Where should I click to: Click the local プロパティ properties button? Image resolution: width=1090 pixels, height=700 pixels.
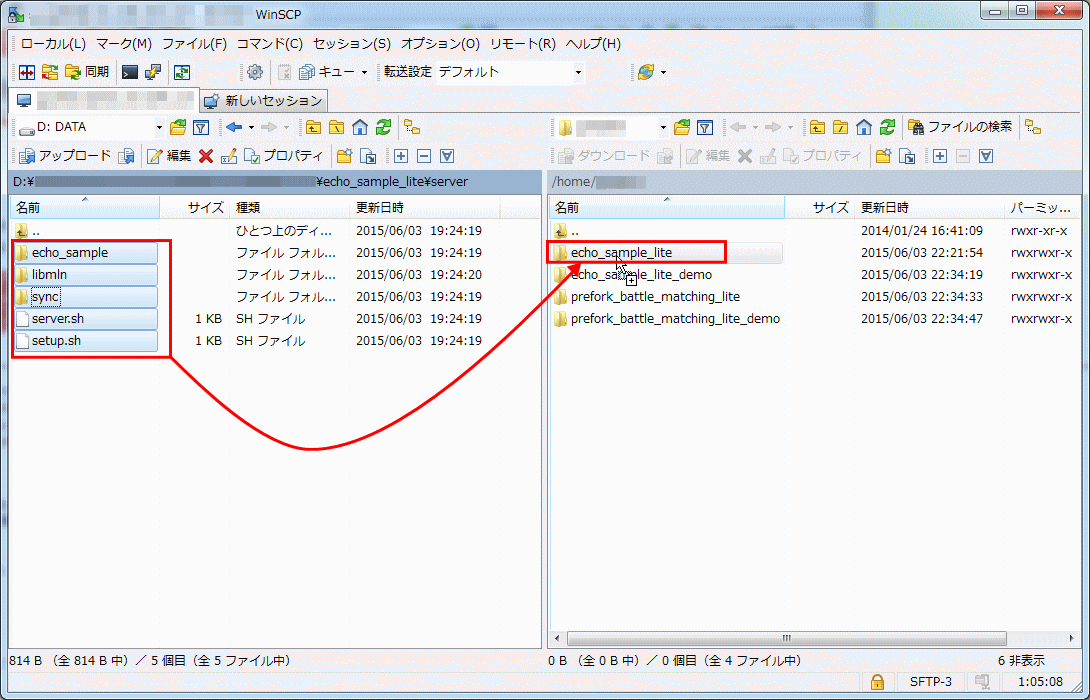pos(284,156)
